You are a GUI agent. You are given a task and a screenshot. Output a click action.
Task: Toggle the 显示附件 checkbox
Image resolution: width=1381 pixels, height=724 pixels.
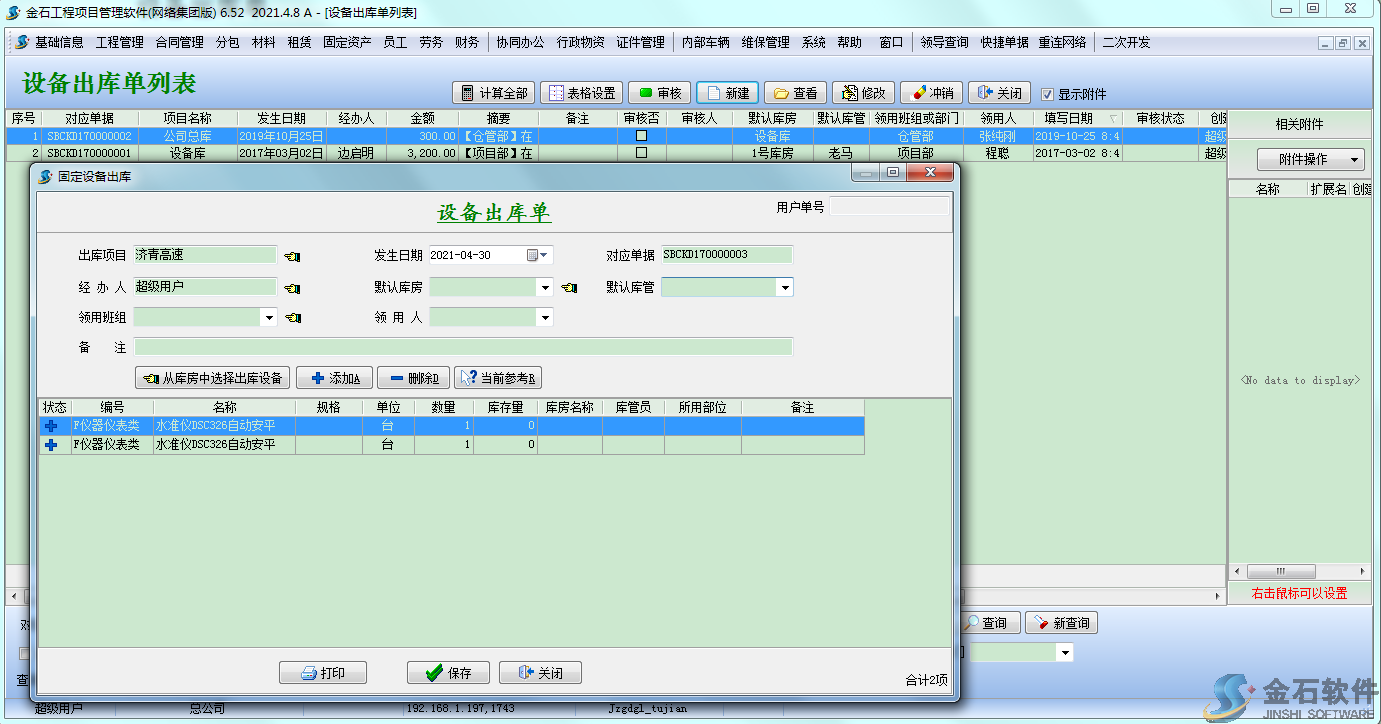coord(1047,94)
